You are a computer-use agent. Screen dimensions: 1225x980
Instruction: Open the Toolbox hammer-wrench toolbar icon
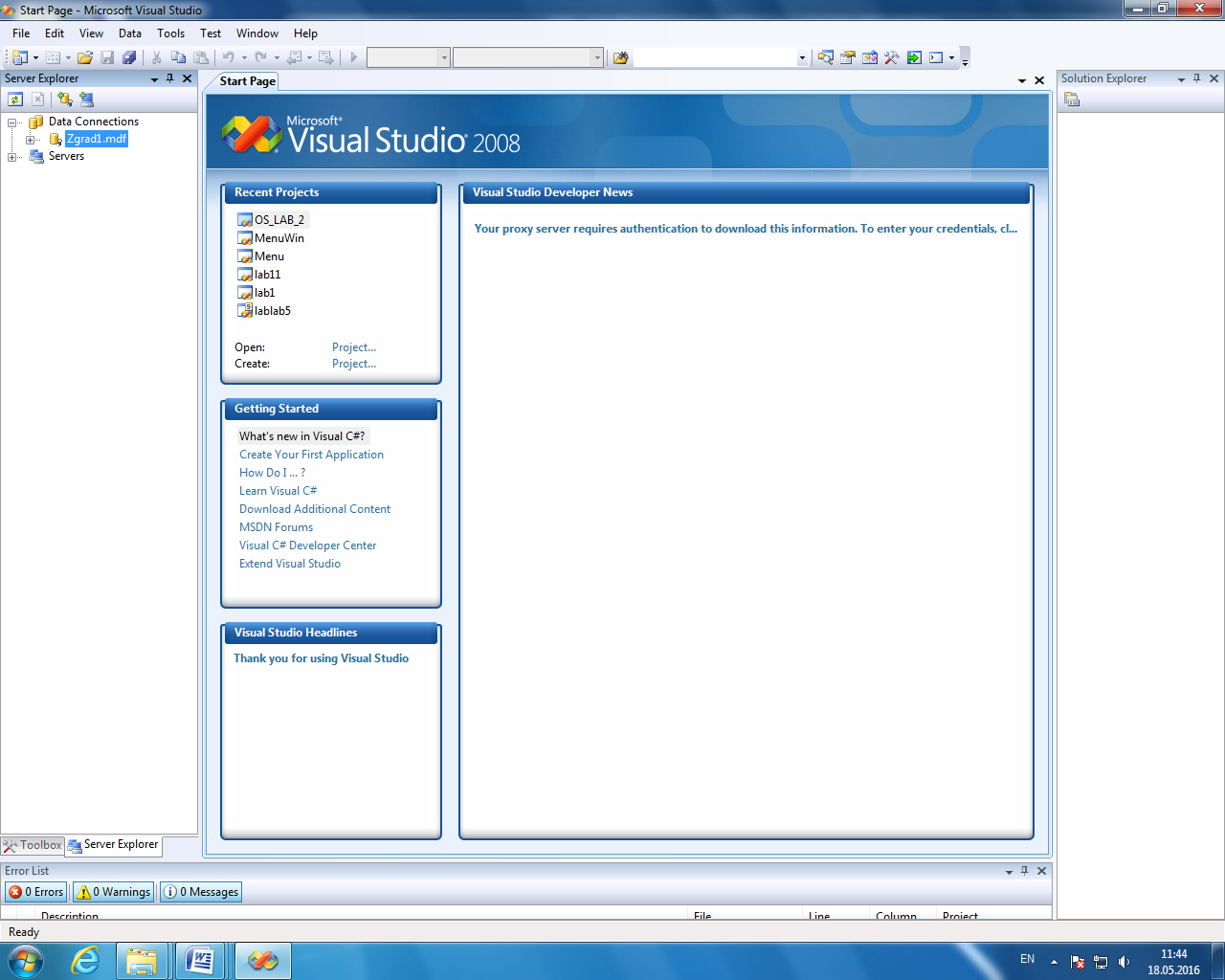point(891,57)
